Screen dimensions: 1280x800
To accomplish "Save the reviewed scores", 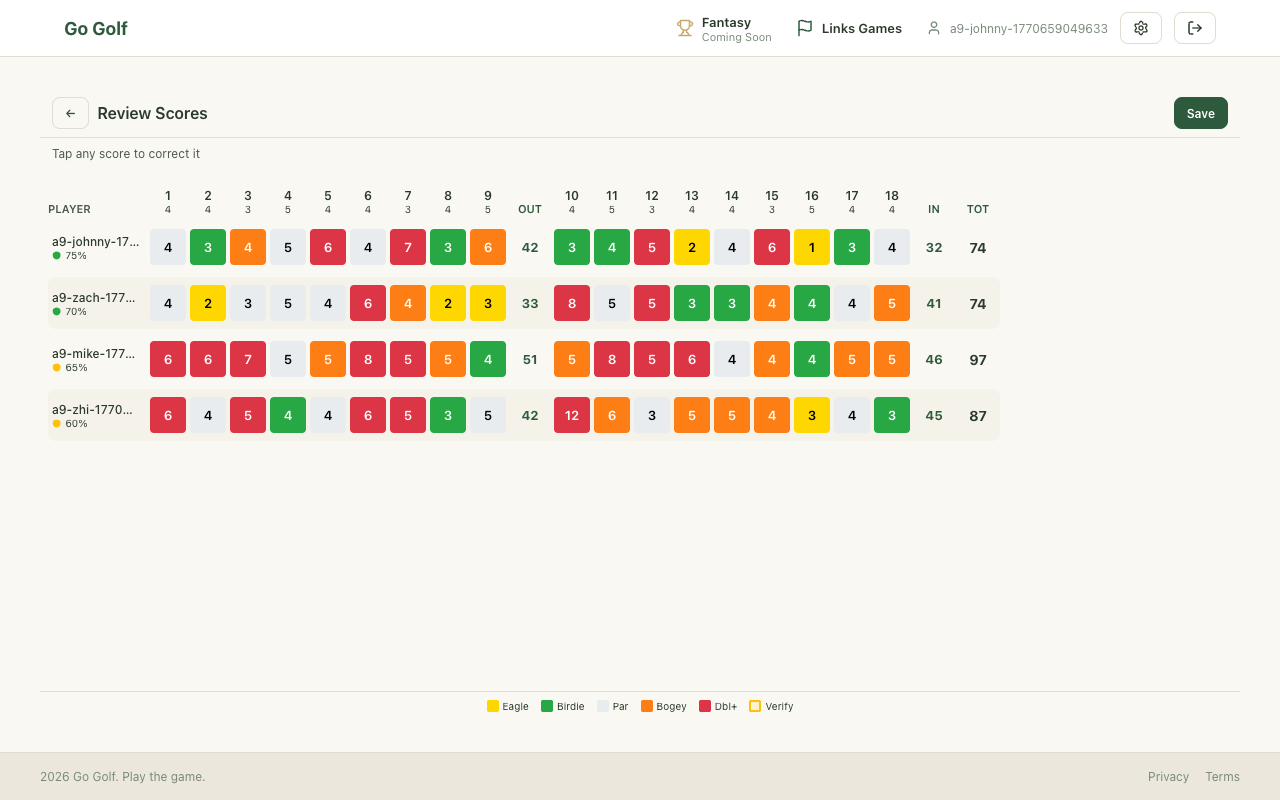I will [x=1200, y=113].
